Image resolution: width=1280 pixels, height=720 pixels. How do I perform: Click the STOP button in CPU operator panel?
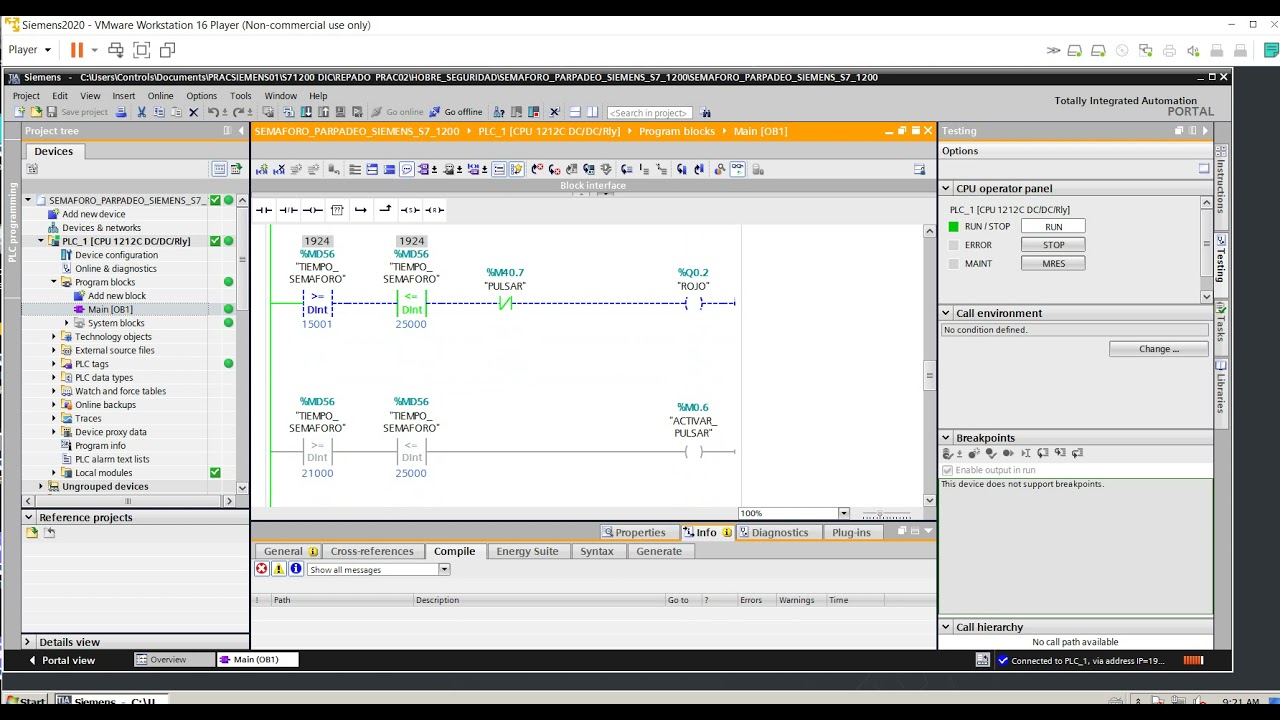click(x=1053, y=245)
